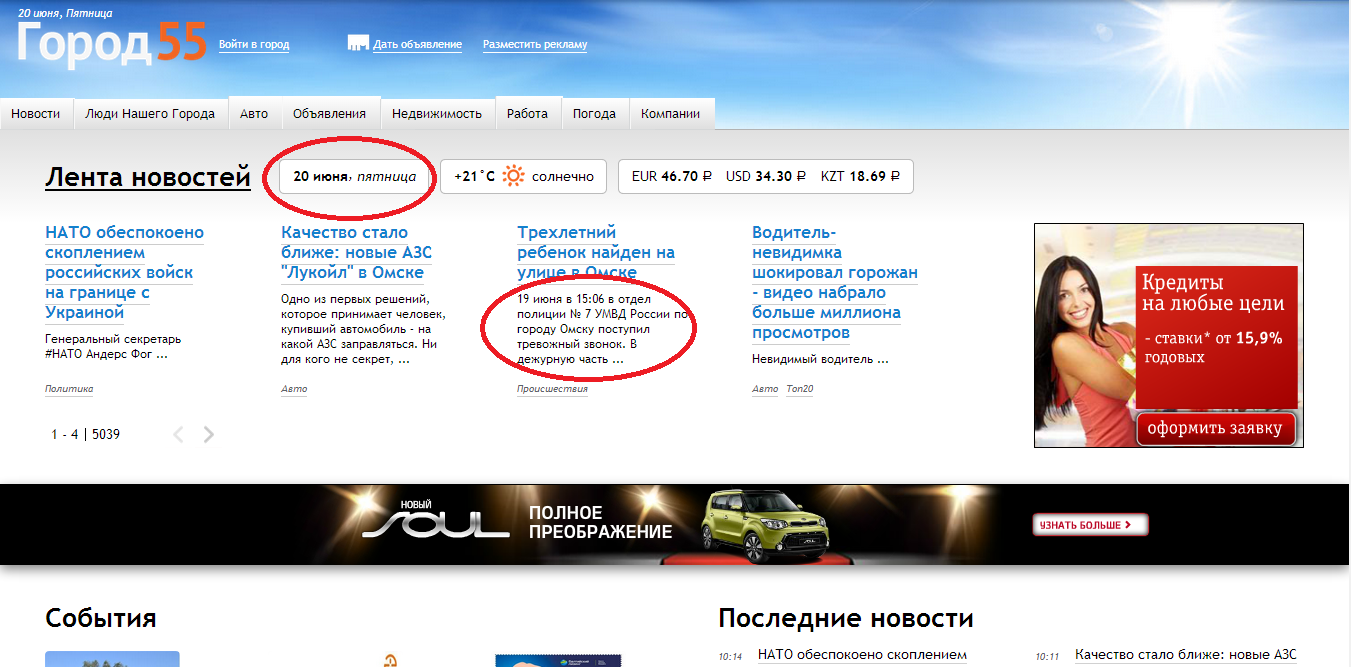The height and width of the screenshot is (667, 1351).
Task: Open Лента новостей heading link
Action: (x=148, y=178)
